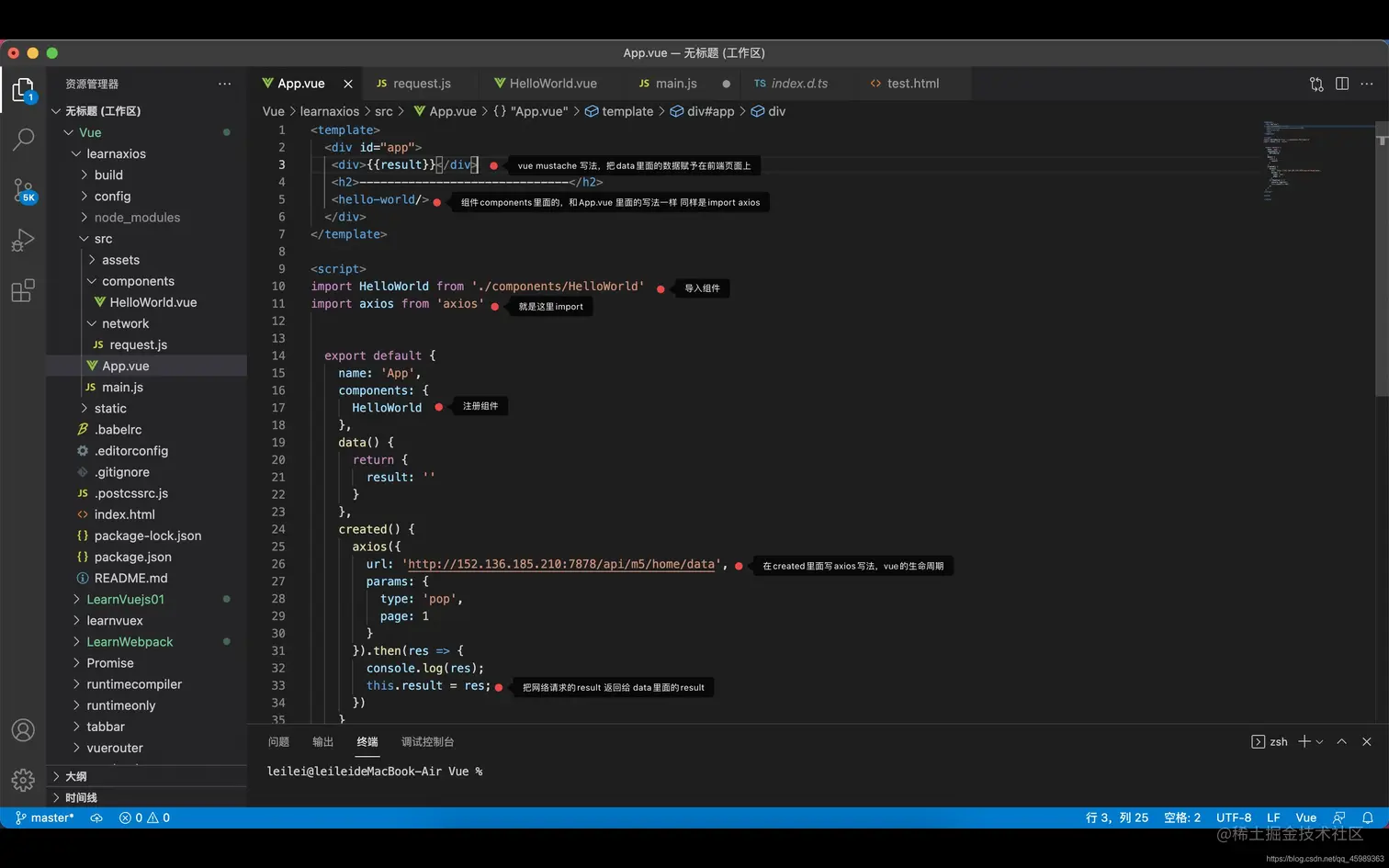
Task: Expand the LearnVuejs01 folder
Action: point(147,599)
